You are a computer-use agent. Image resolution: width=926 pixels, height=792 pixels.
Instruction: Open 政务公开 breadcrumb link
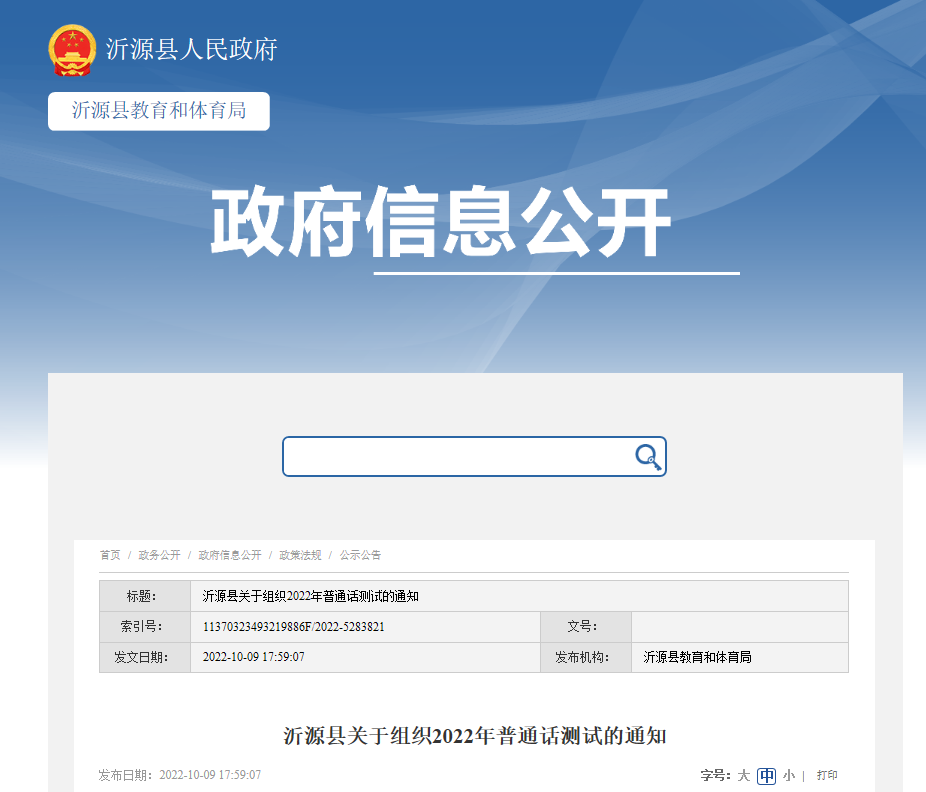[x=159, y=555]
